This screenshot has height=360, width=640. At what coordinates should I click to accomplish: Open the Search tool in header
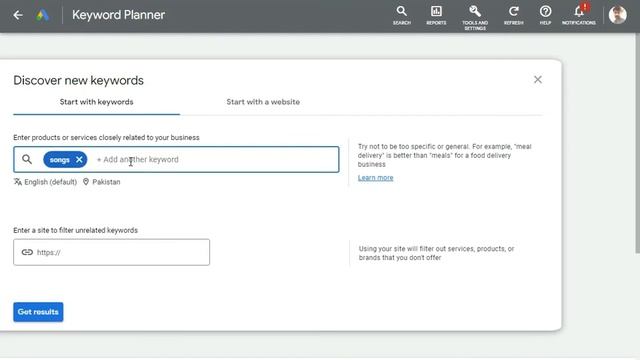click(402, 16)
